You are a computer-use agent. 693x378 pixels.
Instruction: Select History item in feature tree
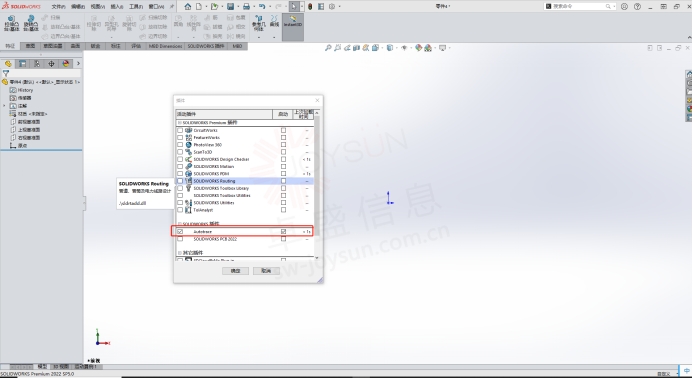(x=25, y=90)
